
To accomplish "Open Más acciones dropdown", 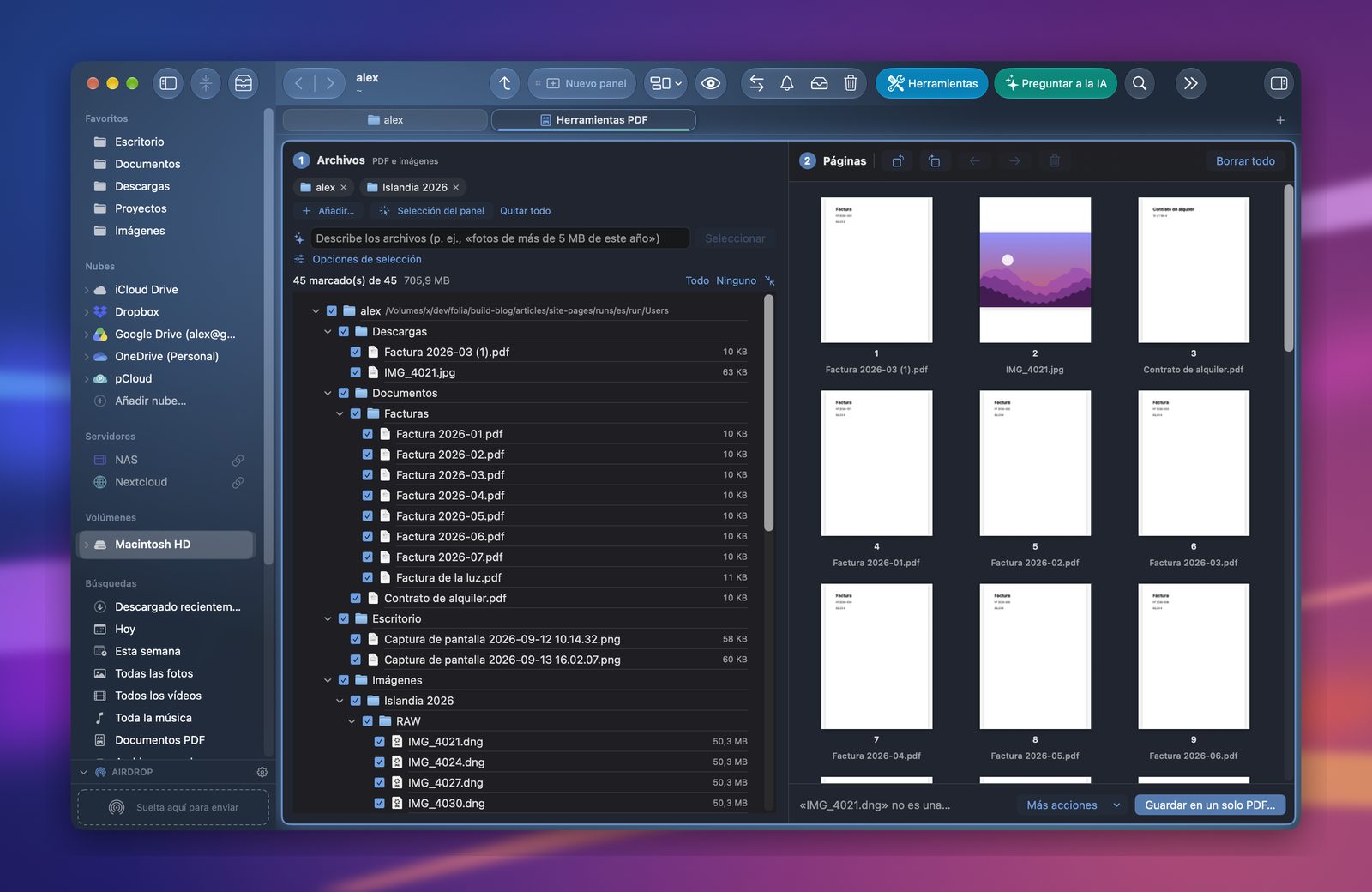I will pyautogui.click(x=1074, y=805).
